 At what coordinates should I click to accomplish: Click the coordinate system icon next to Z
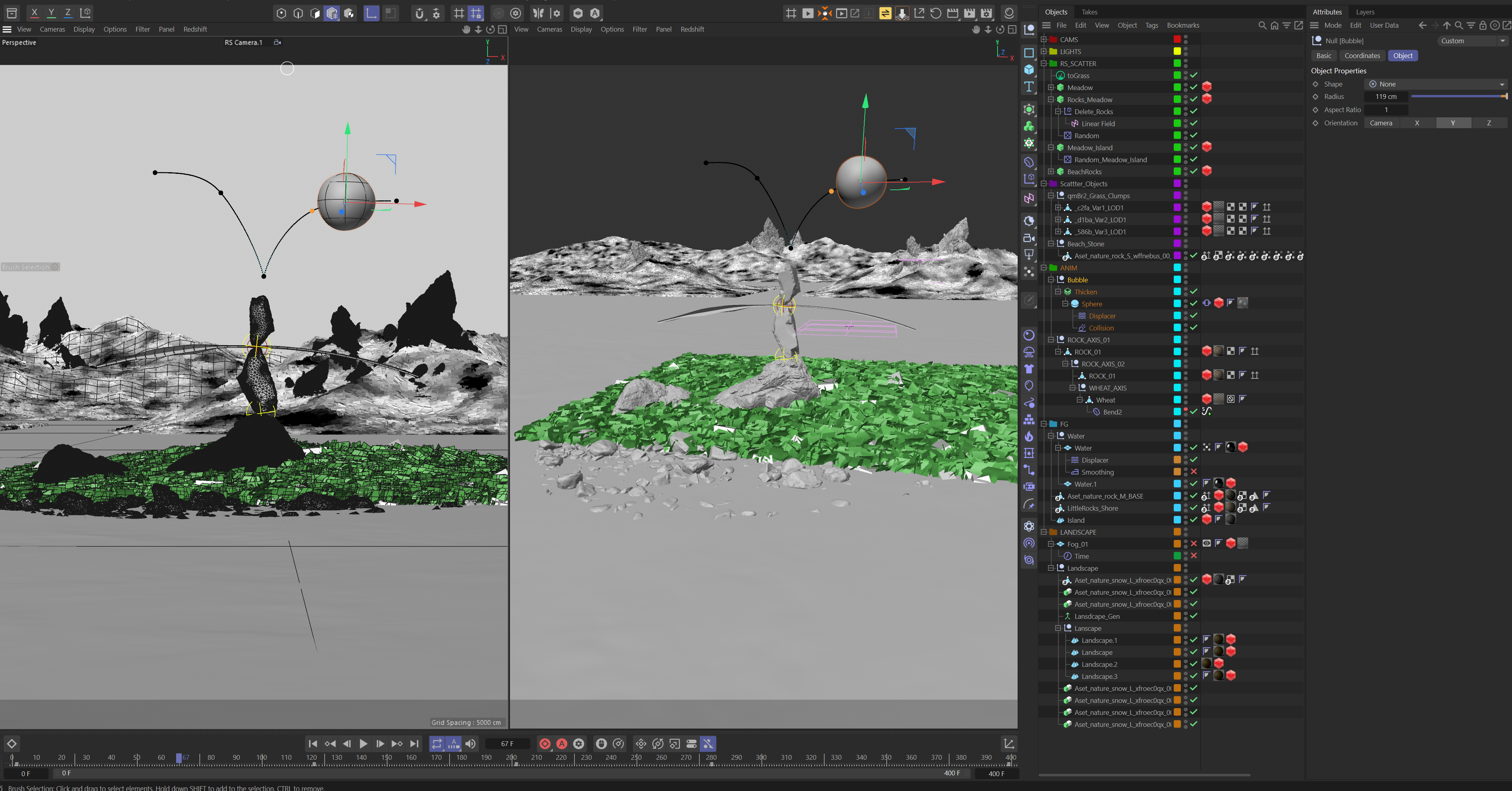click(86, 12)
